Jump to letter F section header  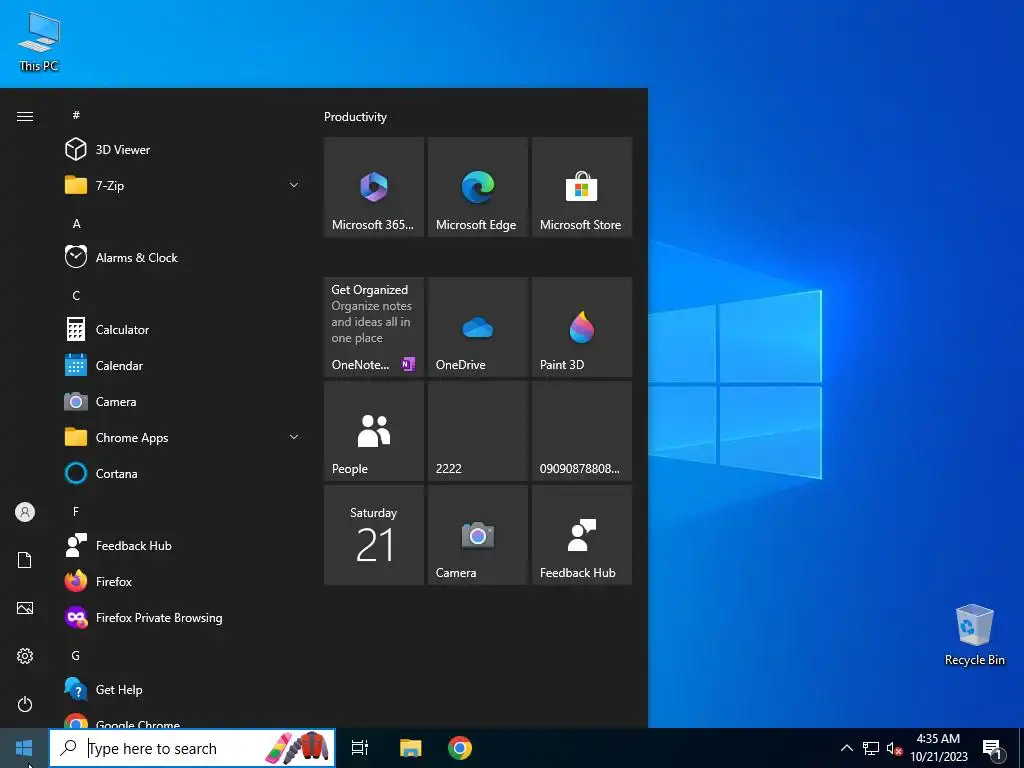(76, 511)
